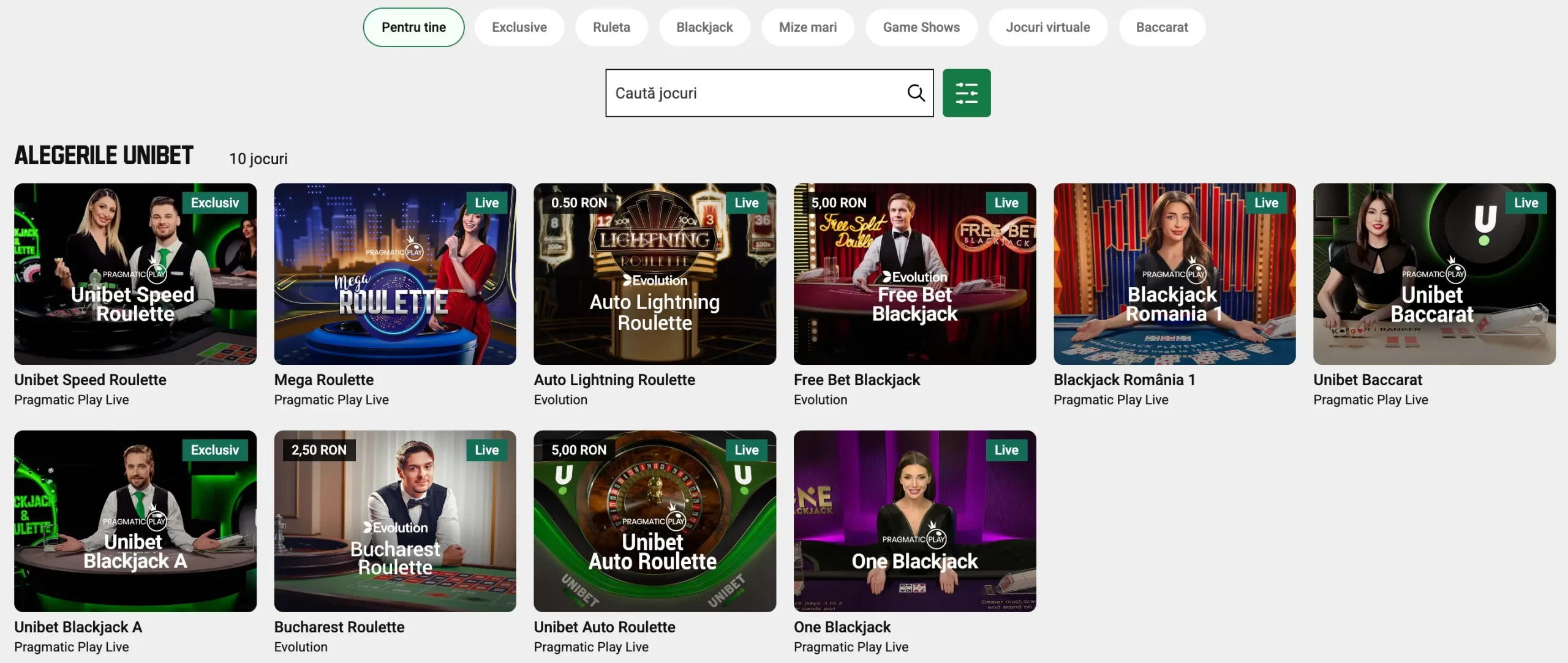Viewport: 1568px width, 663px height.
Task: Click the Bucharest Roulette title text
Action: click(x=339, y=627)
